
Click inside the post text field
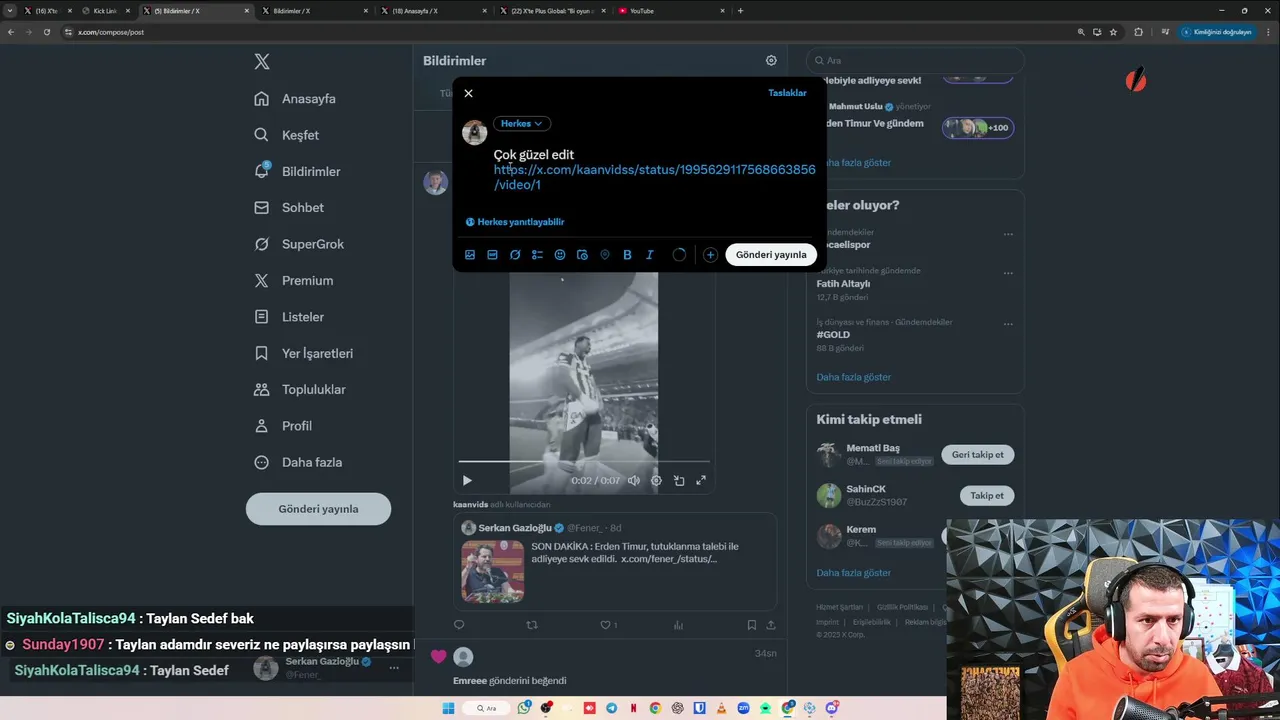point(655,170)
